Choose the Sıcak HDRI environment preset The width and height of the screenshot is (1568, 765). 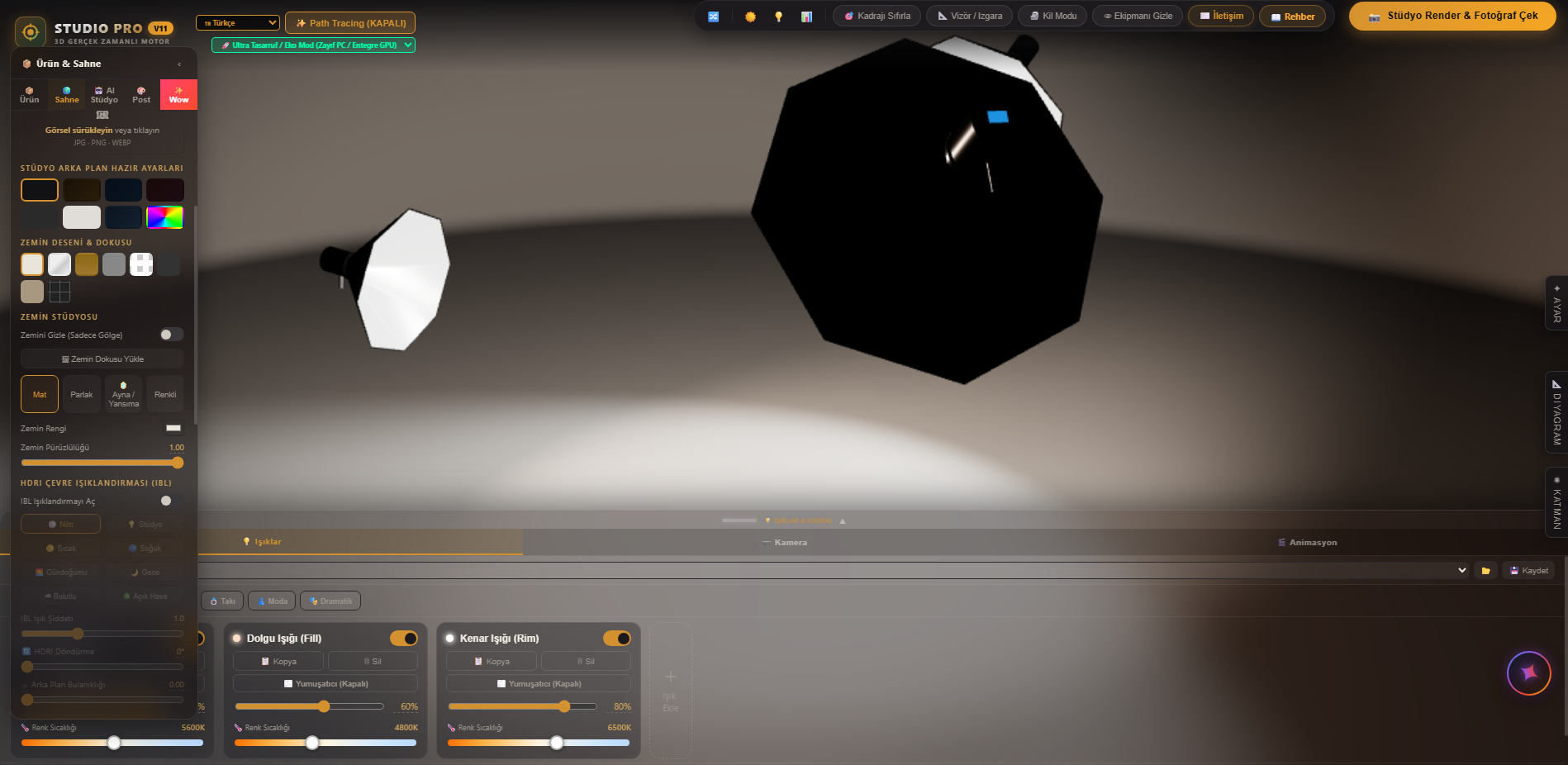61,549
